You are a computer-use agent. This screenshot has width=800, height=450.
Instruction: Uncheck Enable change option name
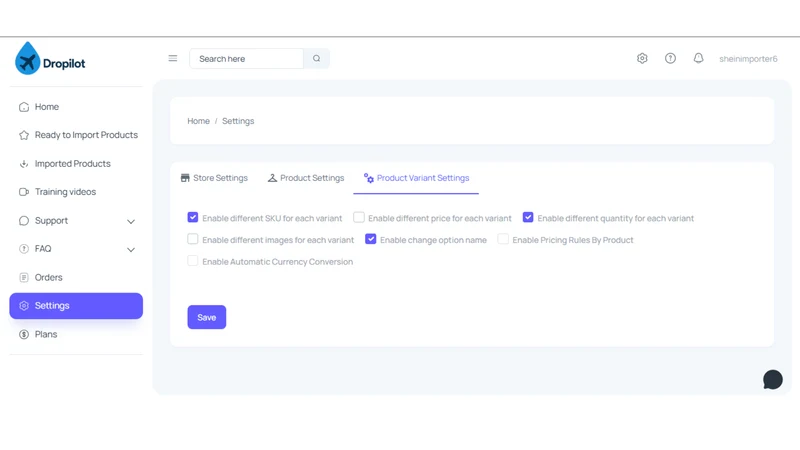(370, 239)
